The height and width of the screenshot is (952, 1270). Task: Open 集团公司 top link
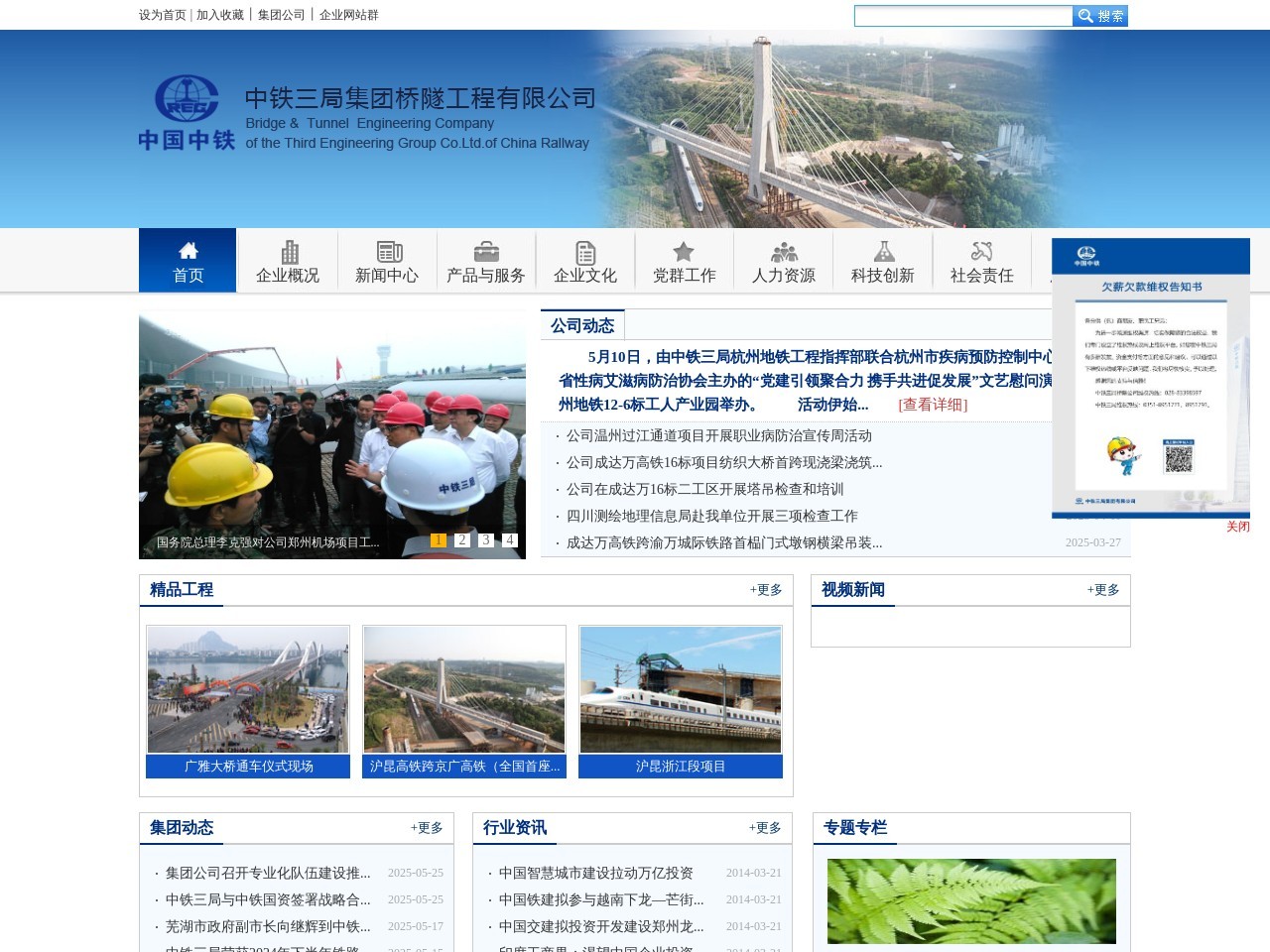(x=282, y=15)
